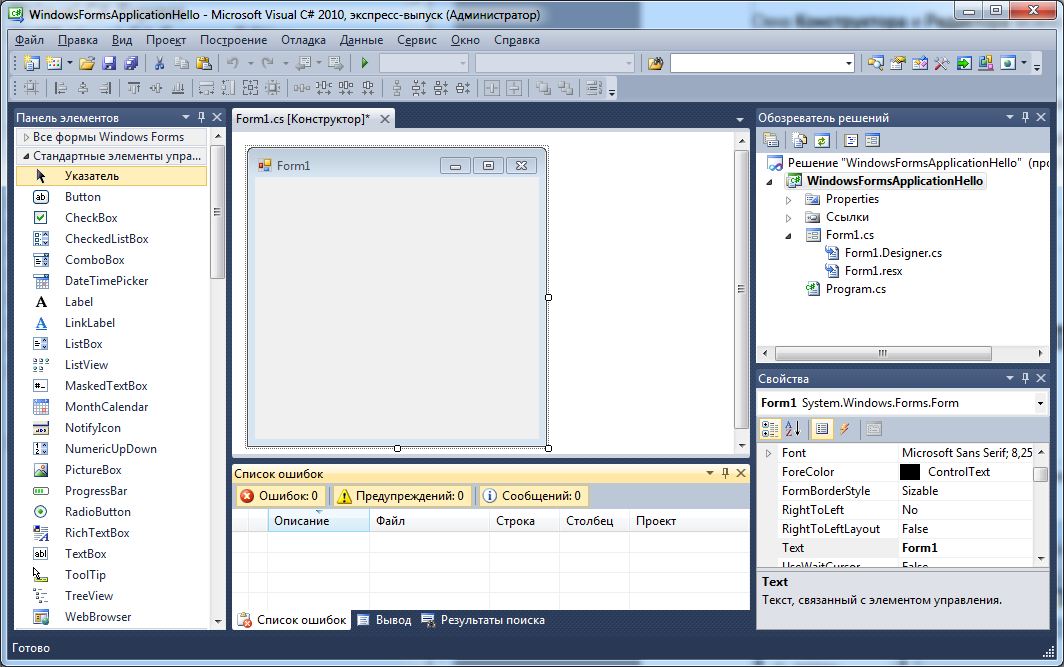This screenshot has width=1064, height=667.
Task: Toggle the Ошибок: 0 errors filter
Action: pyautogui.click(x=280, y=496)
